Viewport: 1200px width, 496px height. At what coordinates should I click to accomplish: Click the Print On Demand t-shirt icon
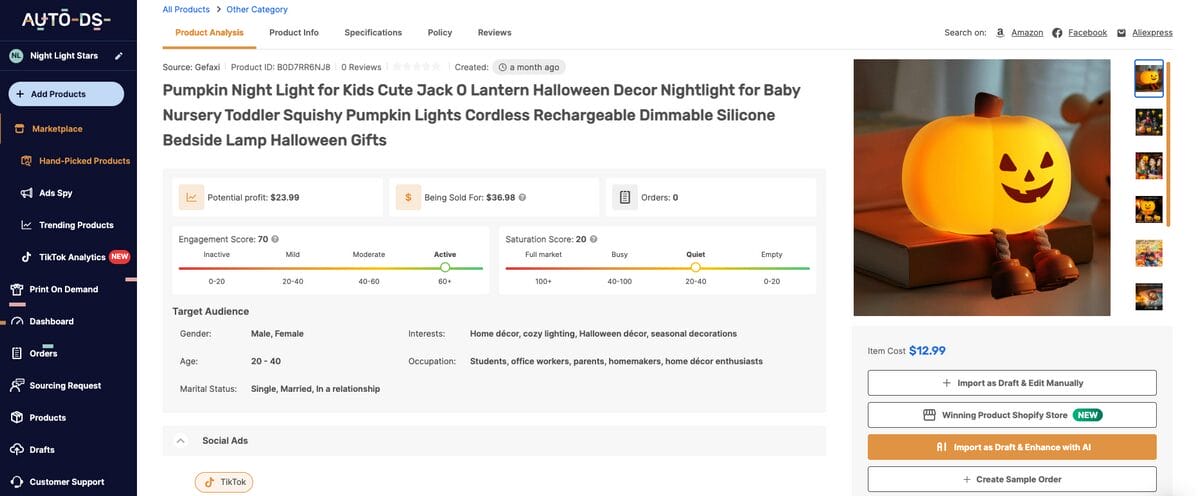(x=16, y=290)
